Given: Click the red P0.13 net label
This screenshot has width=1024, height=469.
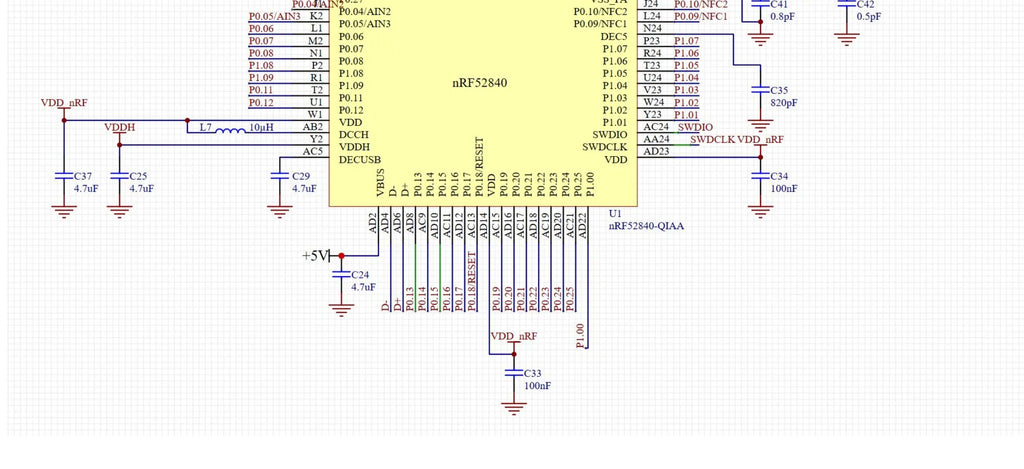Looking at the screenshot, I should (x=410, y=299).
